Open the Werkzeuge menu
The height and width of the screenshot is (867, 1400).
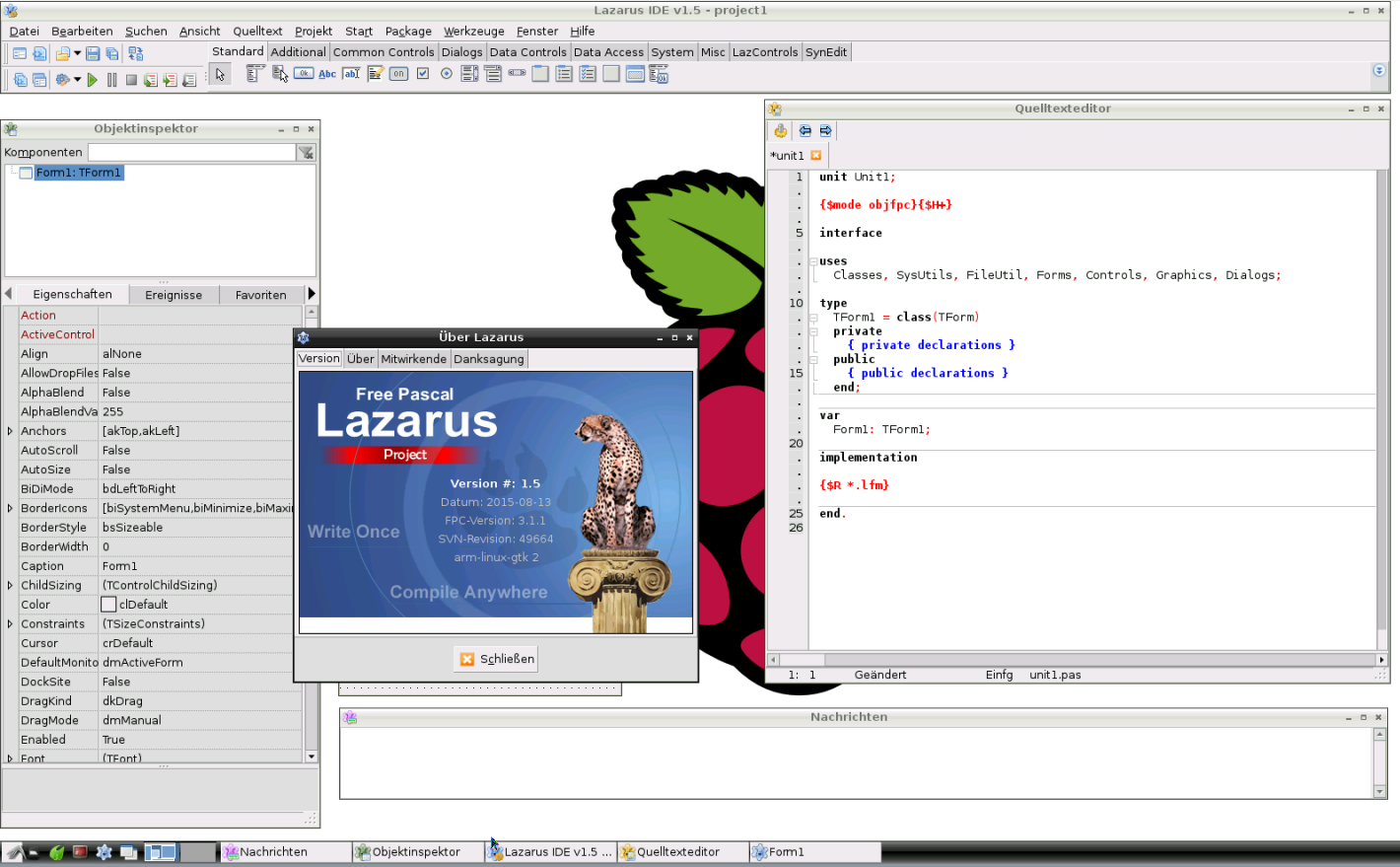pos(473,32)
